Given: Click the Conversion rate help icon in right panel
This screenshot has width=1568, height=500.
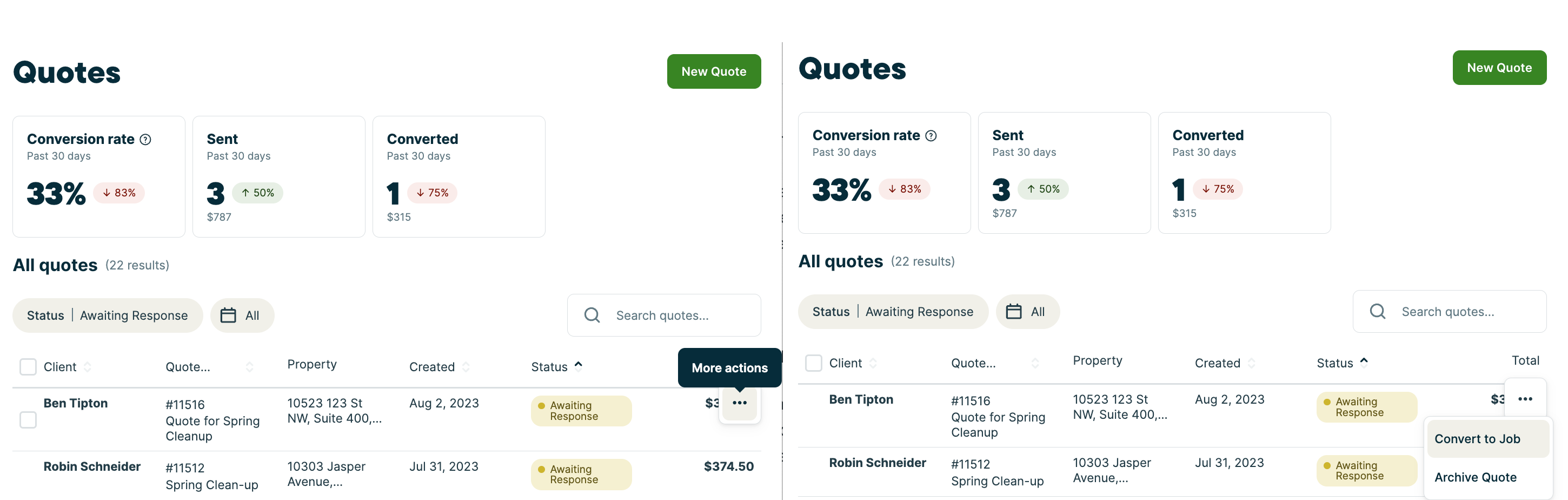Looking at the screenshot, I should (x=931, y=136).
